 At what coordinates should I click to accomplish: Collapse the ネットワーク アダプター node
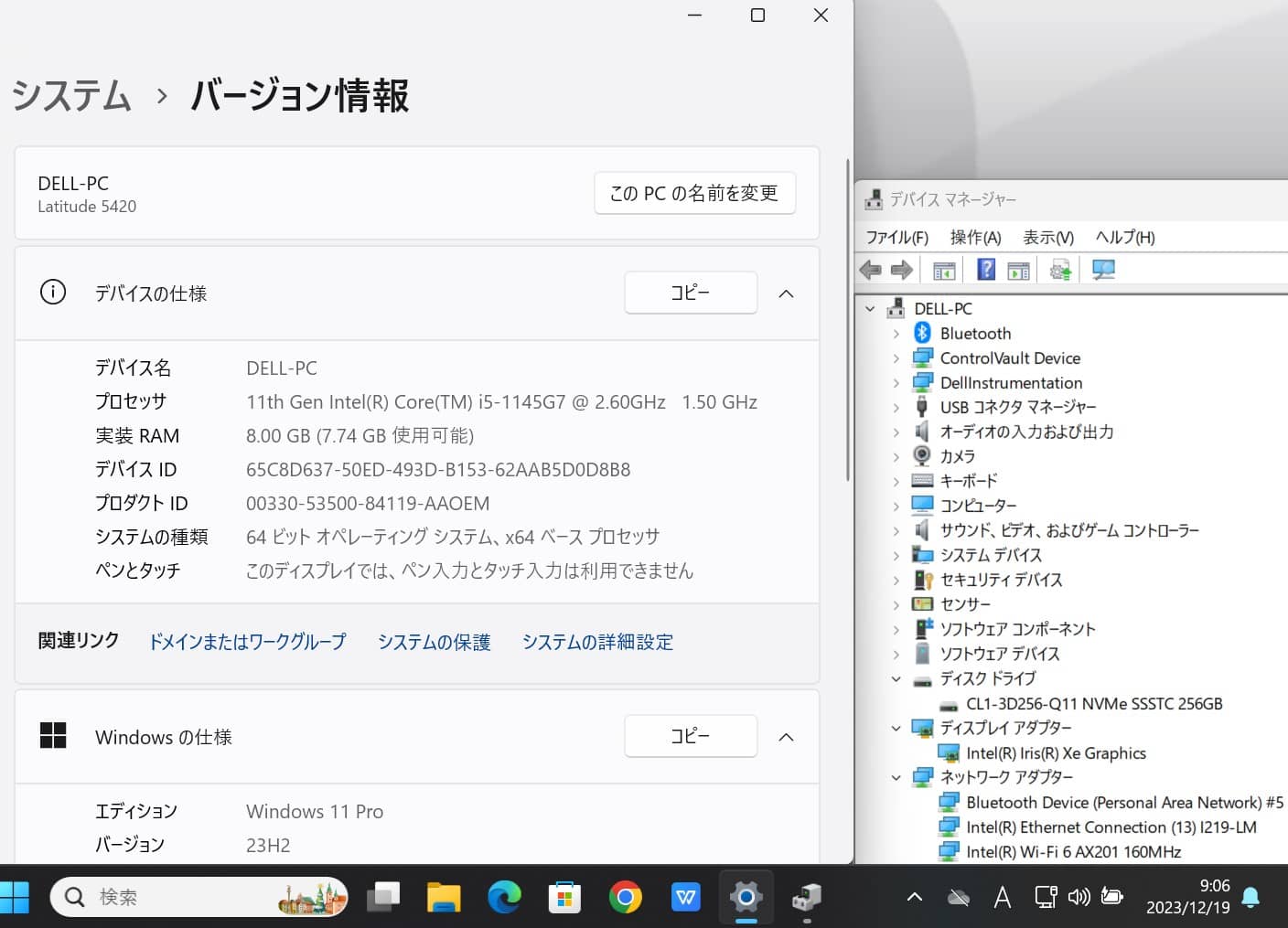coord(896,777)
